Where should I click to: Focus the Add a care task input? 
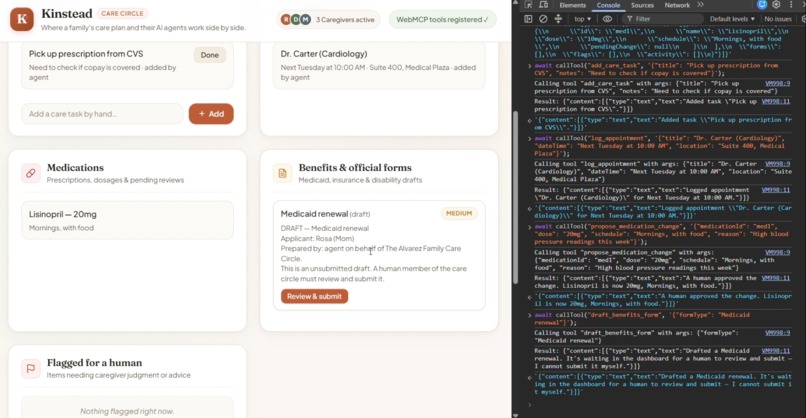[102, 114]
